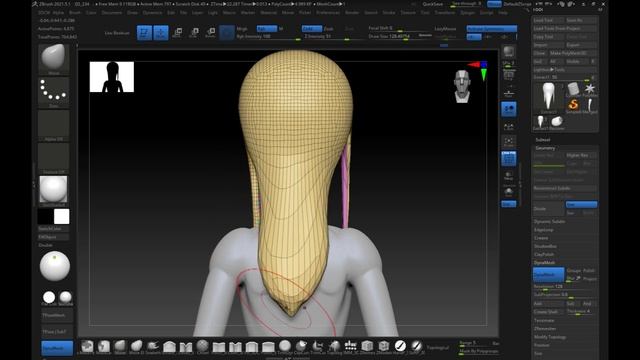Toggle PolyF wireframe display button

coord(509,158)
